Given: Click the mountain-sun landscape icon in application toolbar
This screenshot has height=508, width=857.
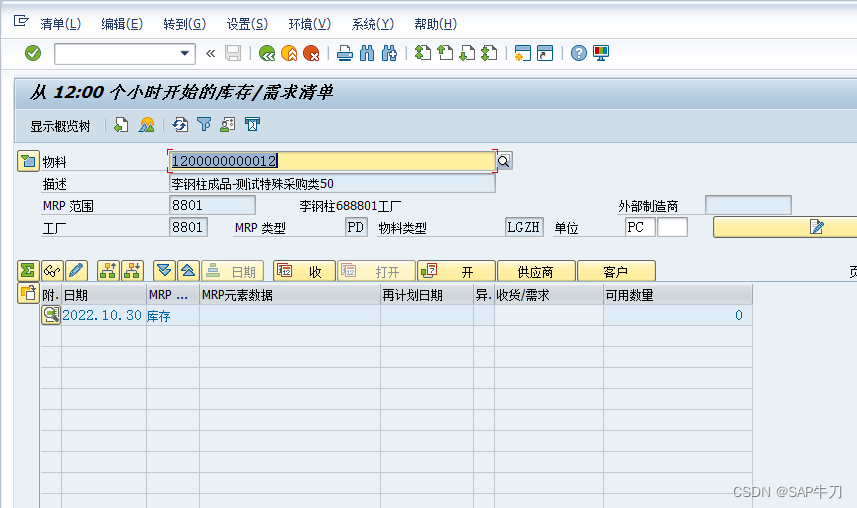Looking at the screenshot, I should [x=146, y=125].
